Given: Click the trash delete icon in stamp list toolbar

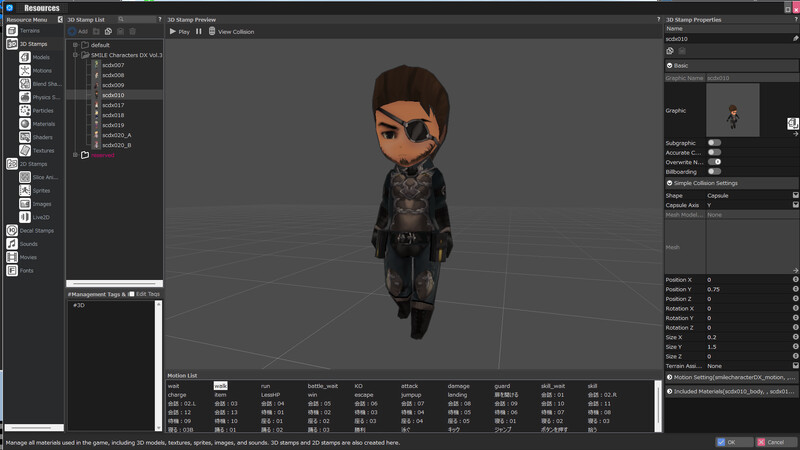Looking at the screenshot, I should [x=133, y=31].
